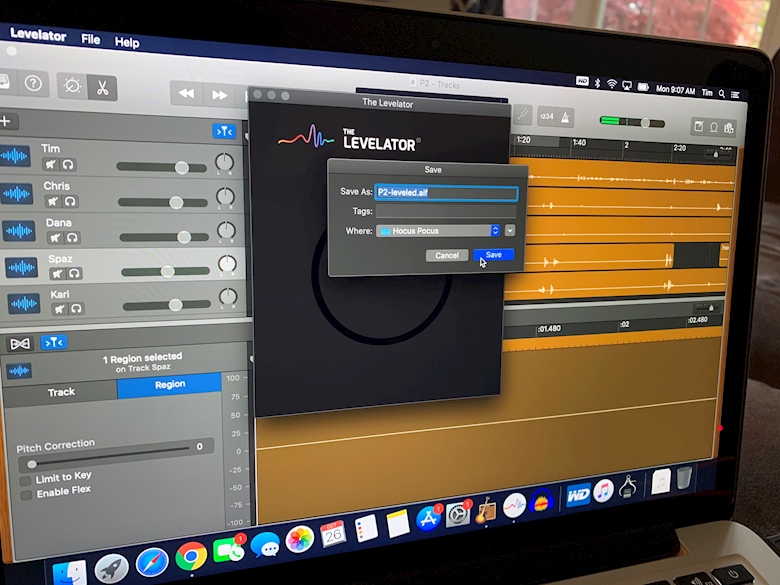The height and width of the screenshot is (585, 780).
Task: Open iTunes music icon in the Dock
Action: click(x=603, y=491)
